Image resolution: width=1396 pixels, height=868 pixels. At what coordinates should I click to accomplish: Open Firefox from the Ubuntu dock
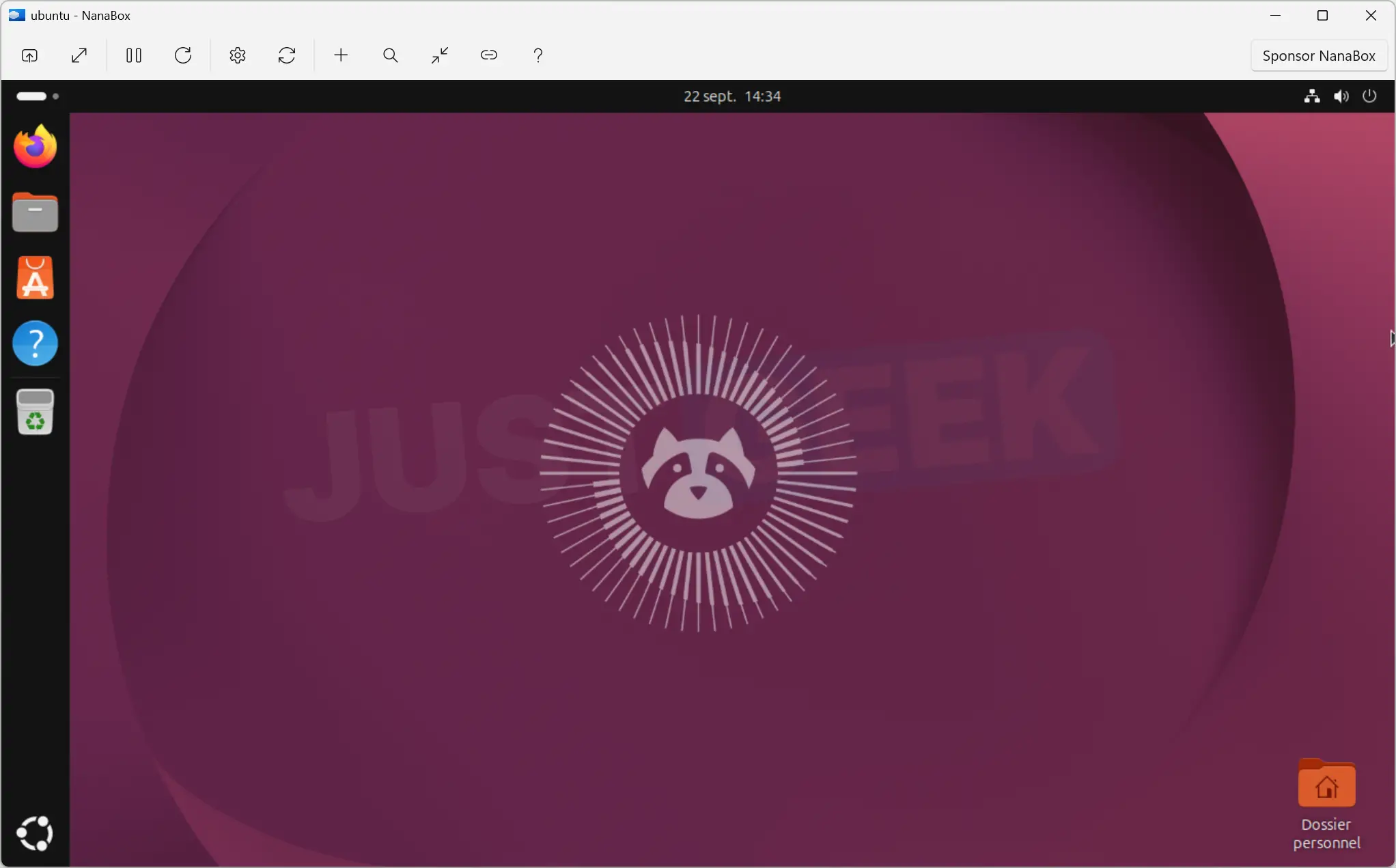(x=36, y=146)
